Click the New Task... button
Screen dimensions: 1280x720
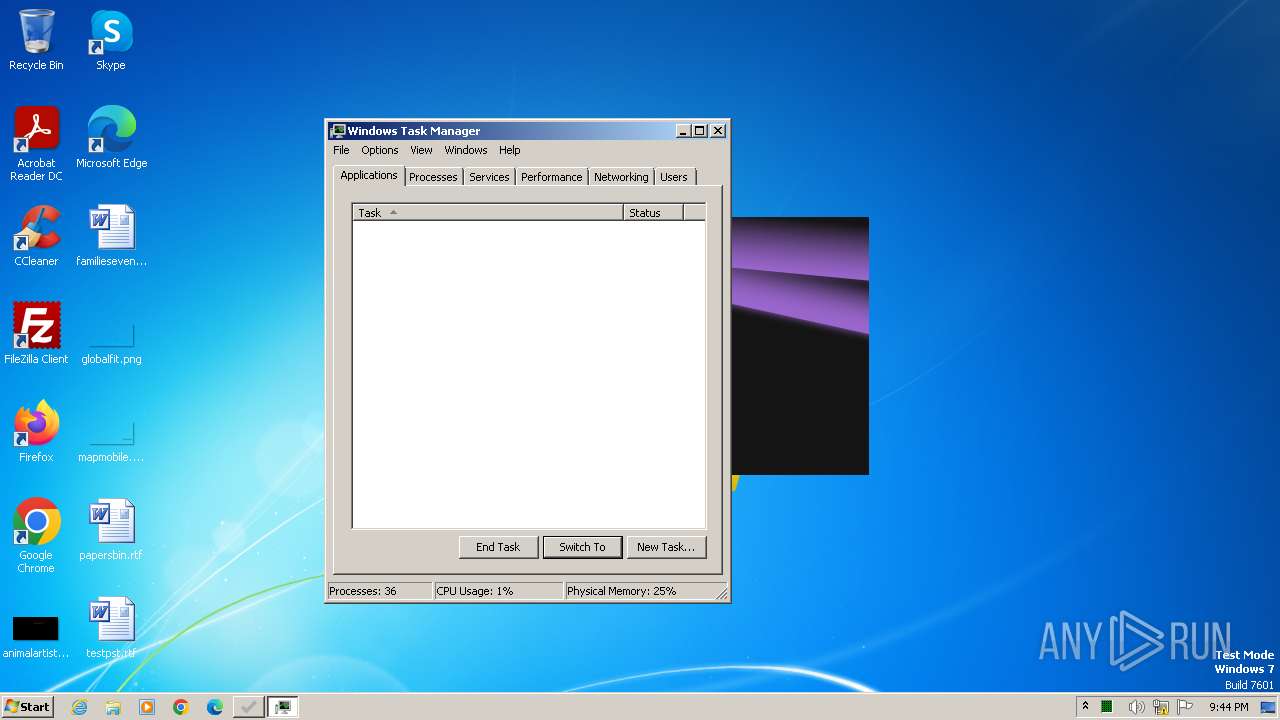[666, 547]
